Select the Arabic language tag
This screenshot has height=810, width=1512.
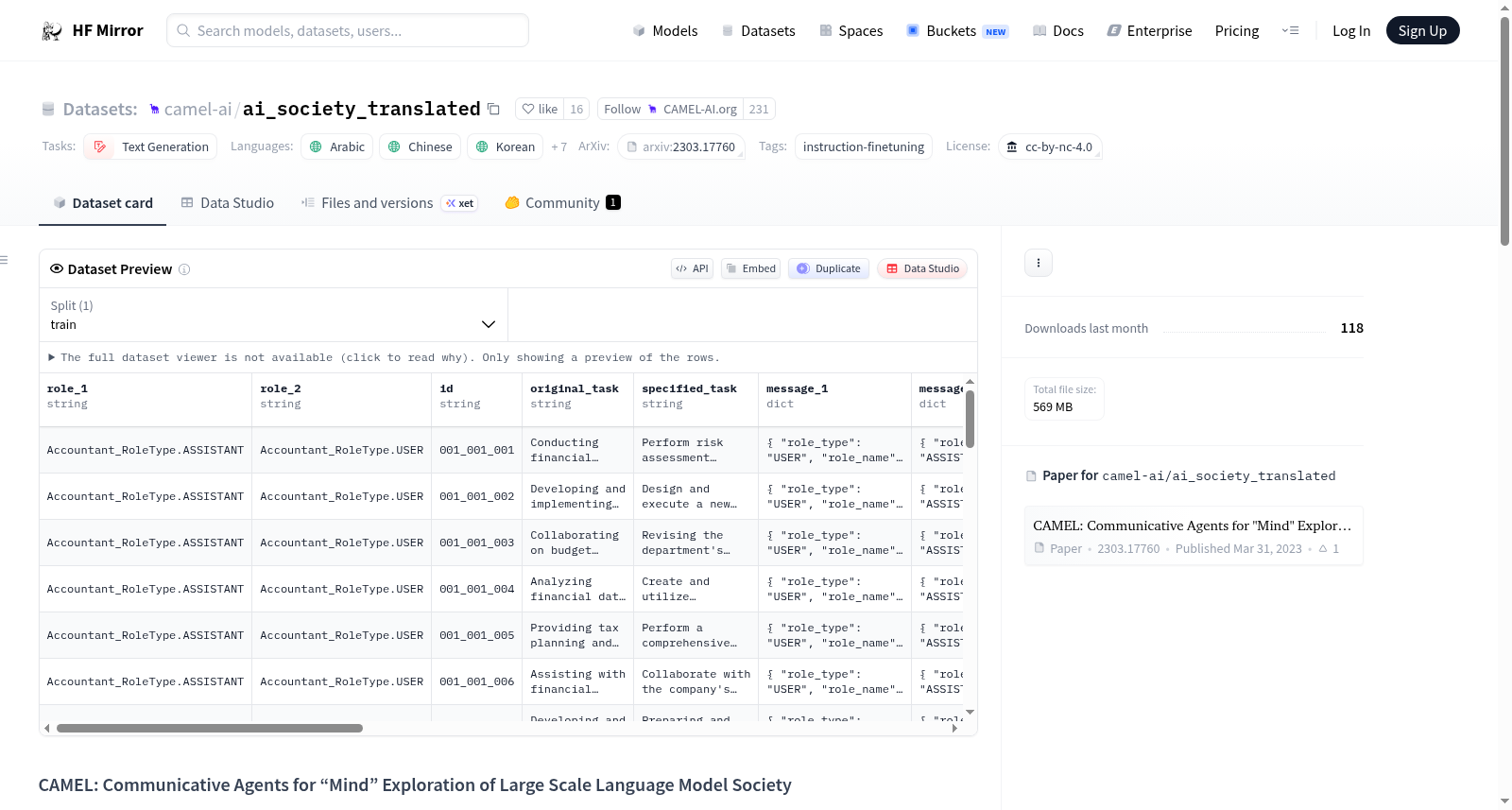[337, 146]
